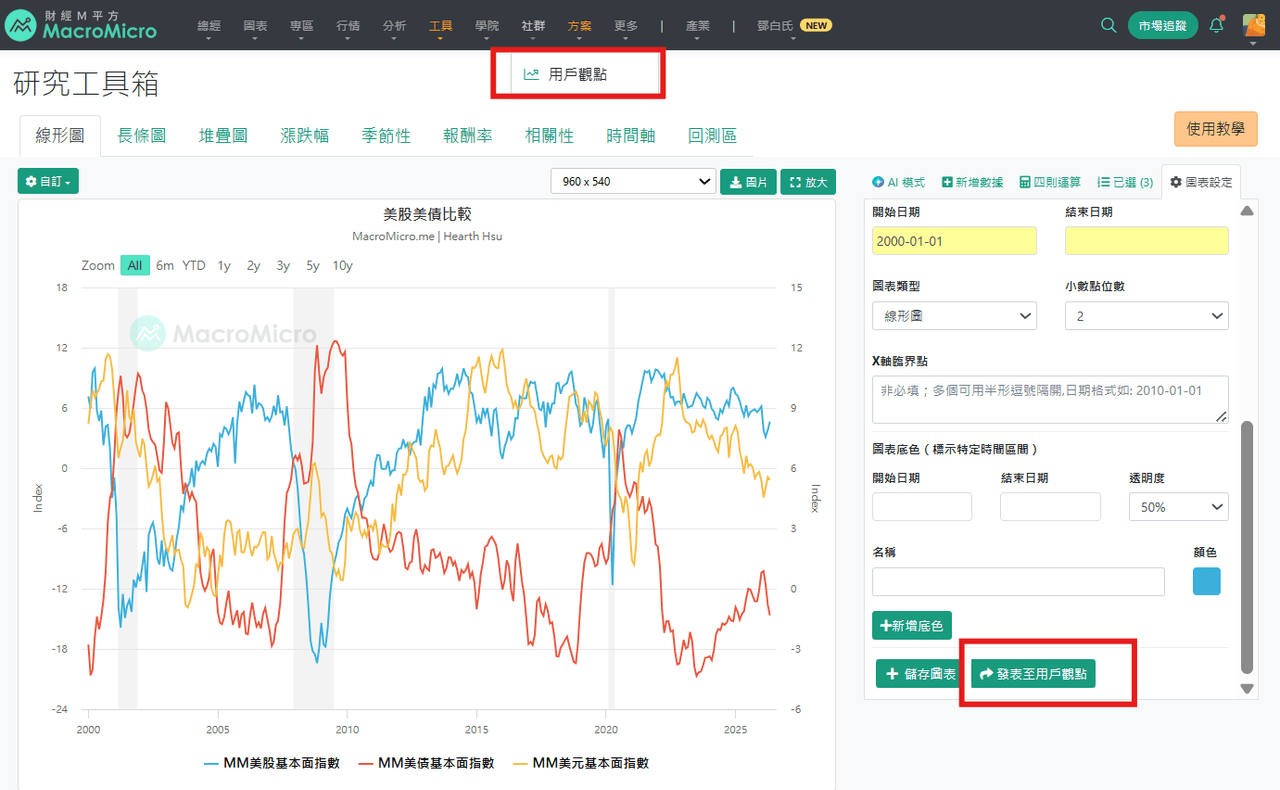Viewport: 1280px width, 790px height.
Task: Click the 市場追蹤 button
Action: point(1163,26)
